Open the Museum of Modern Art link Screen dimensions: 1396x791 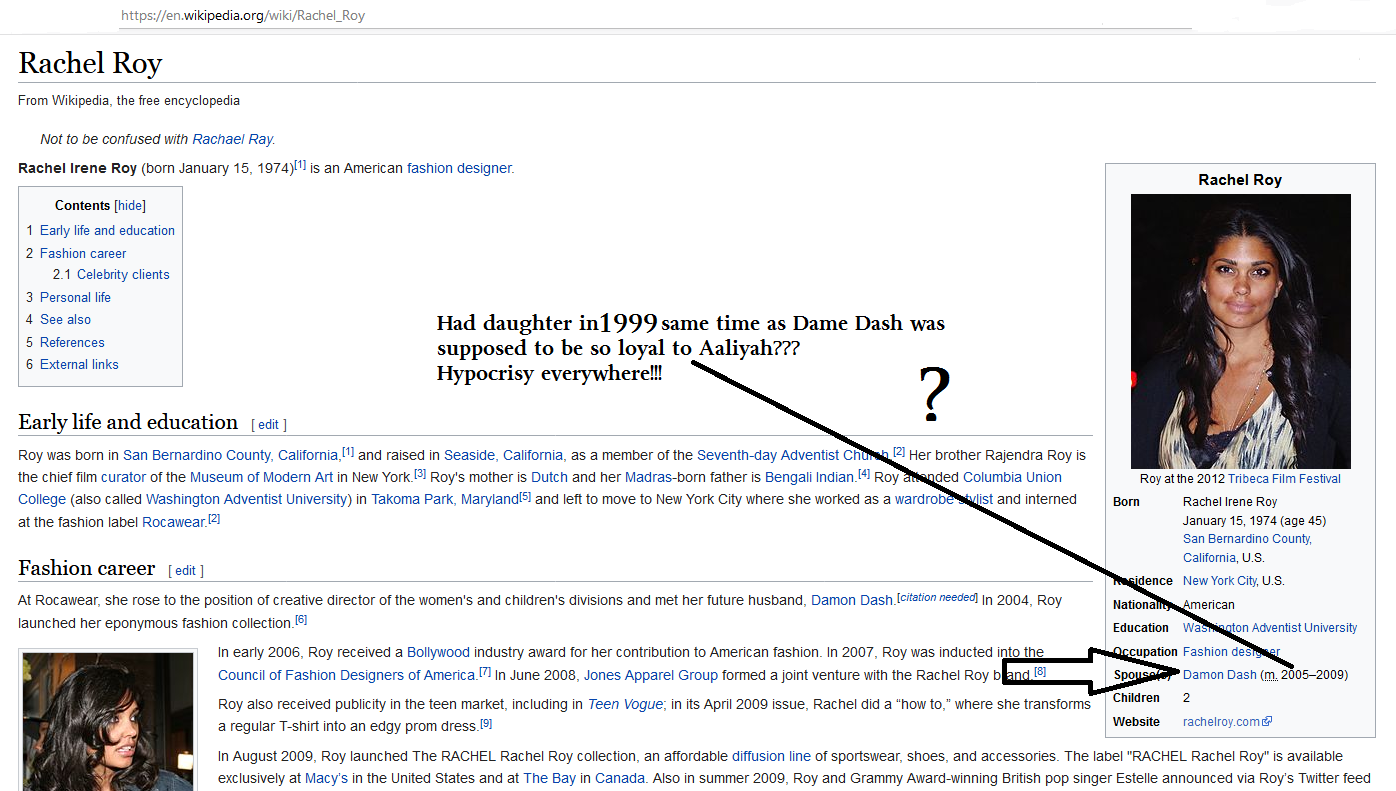[x=261, y=477]
